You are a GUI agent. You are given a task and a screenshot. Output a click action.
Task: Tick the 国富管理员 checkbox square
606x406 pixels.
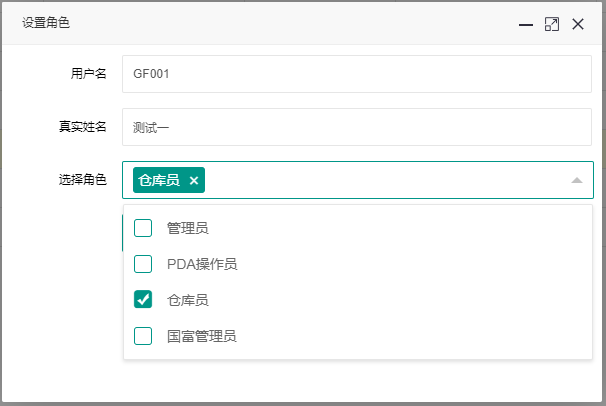143,336
